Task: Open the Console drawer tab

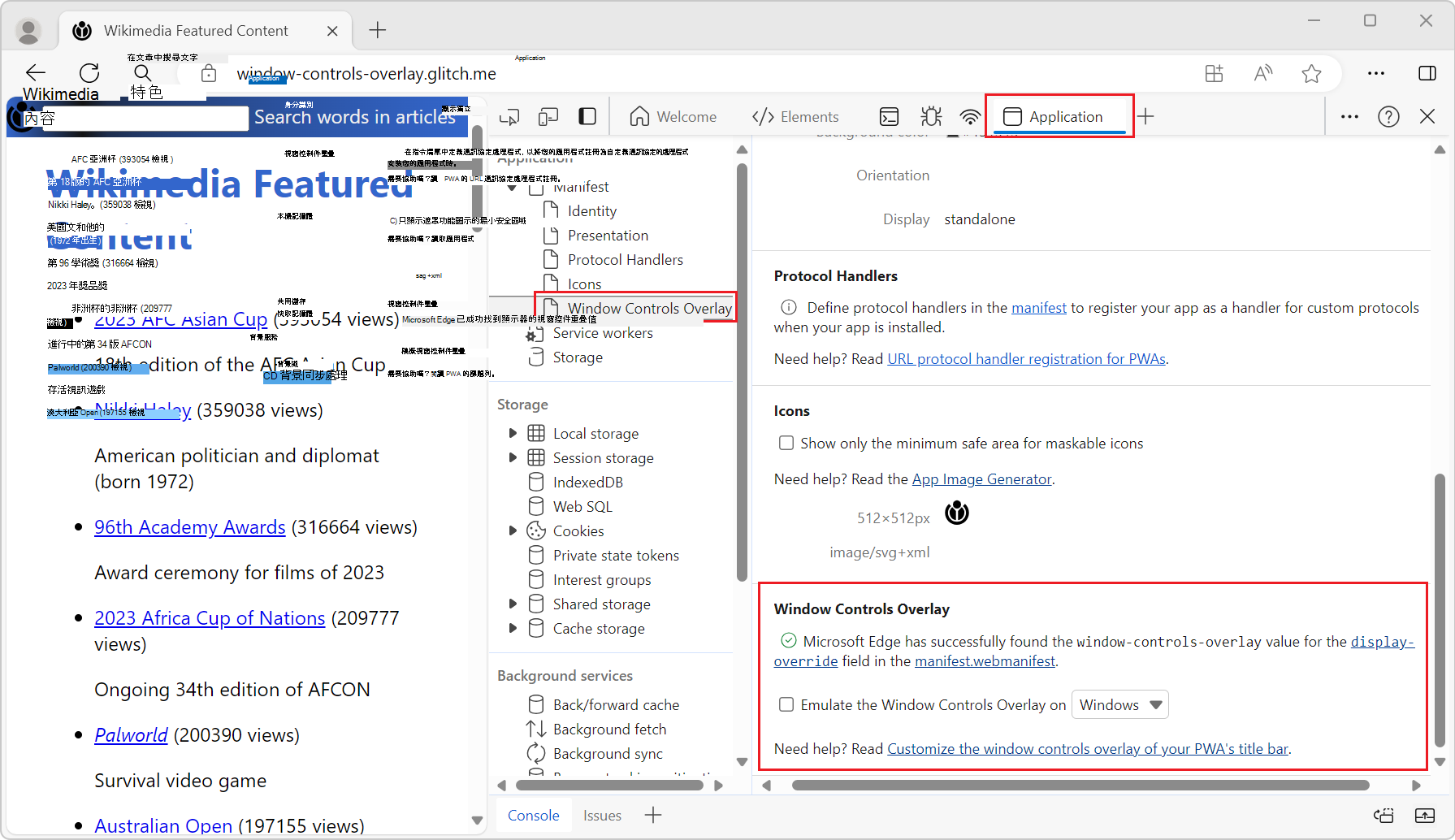Action: click(x=534, y=815)
